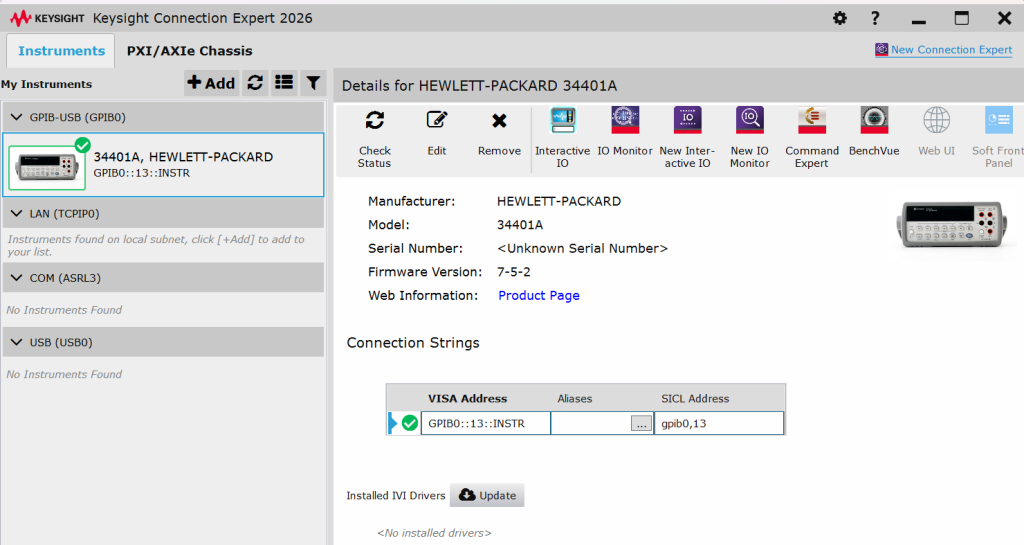Click the <No installed drivers> text
1024x545 pixels.
pos(434,533)
